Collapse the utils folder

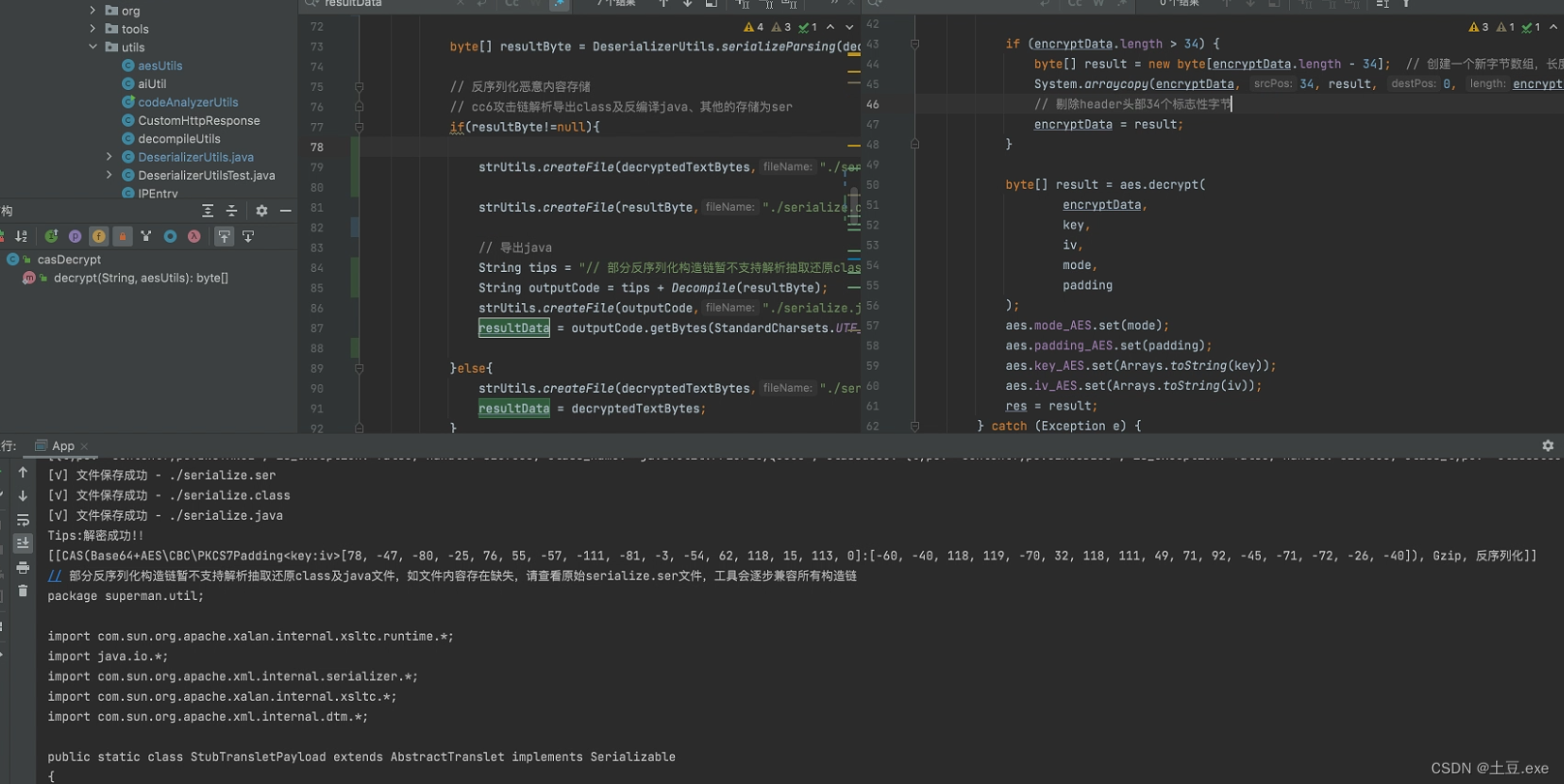pyautogui.click(x=93, y=46)
